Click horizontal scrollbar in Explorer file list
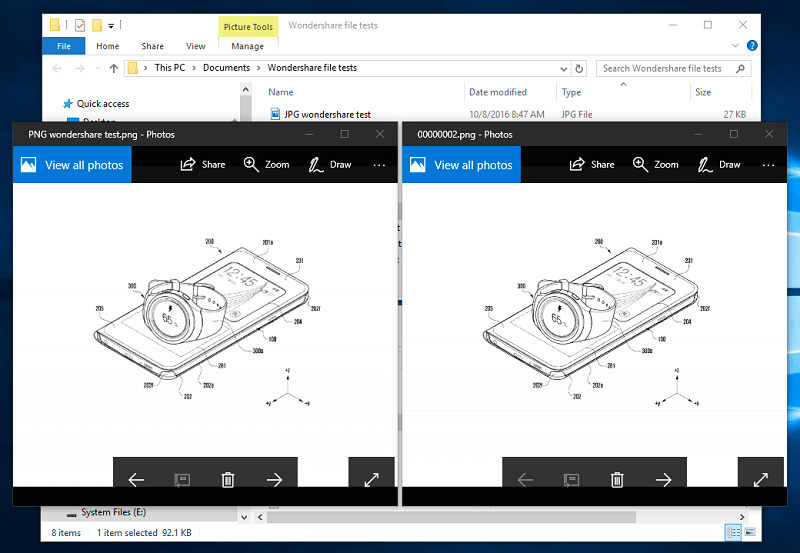The image size is (800, 553). click(452, 517)
